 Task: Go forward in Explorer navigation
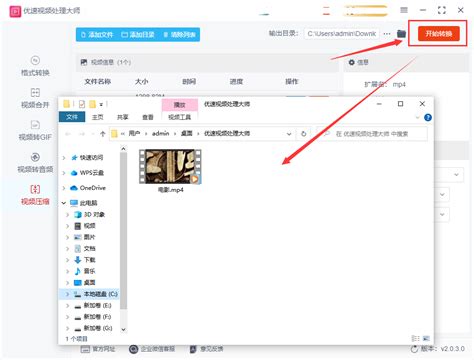coord(82,134)
